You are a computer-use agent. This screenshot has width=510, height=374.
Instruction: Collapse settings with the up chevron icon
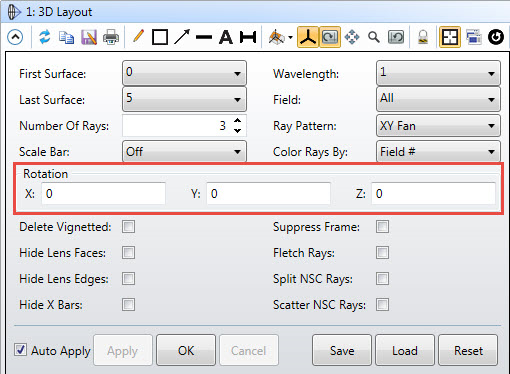(x=15, y=37)
